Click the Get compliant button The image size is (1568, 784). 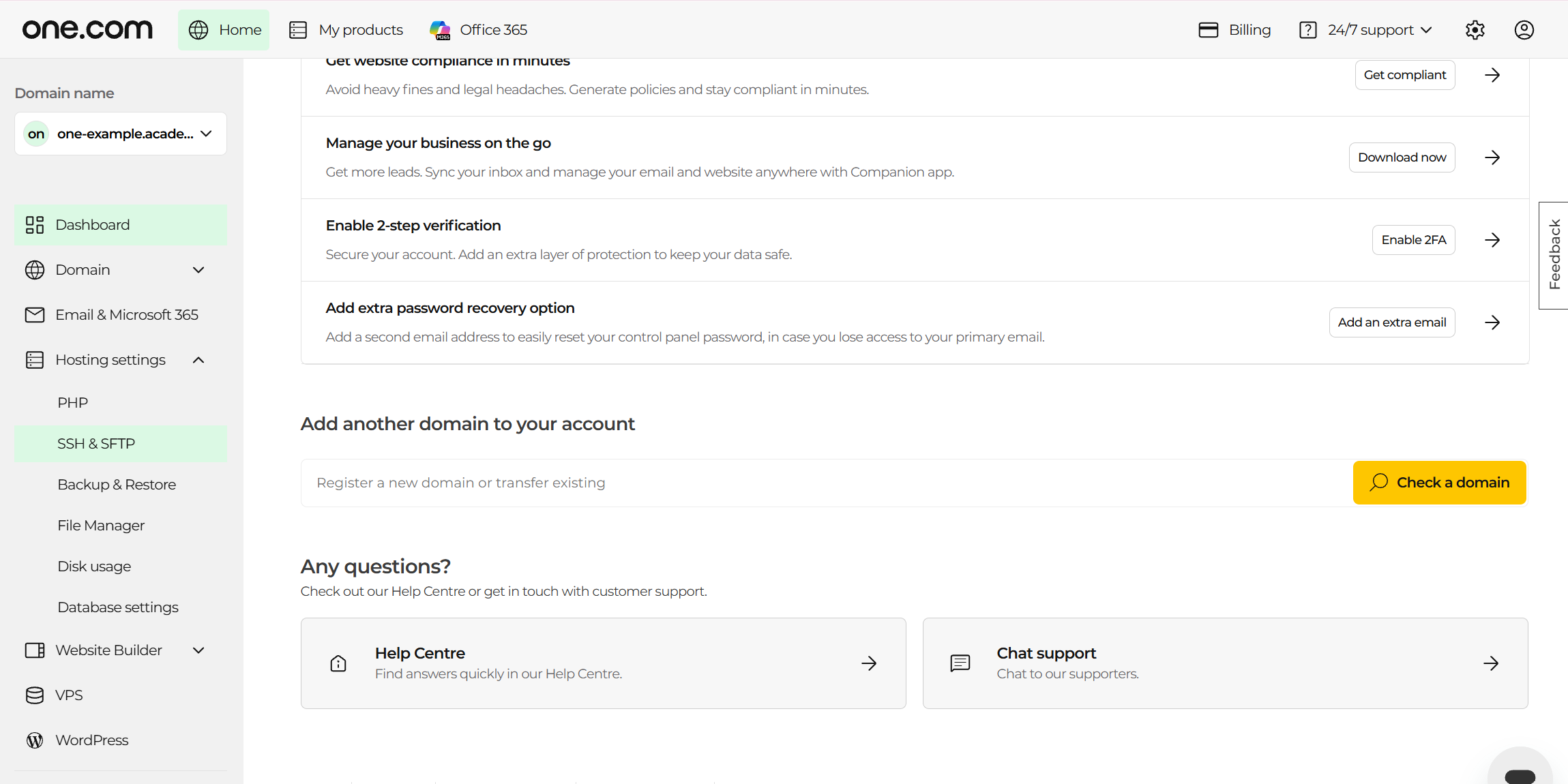1404,75
